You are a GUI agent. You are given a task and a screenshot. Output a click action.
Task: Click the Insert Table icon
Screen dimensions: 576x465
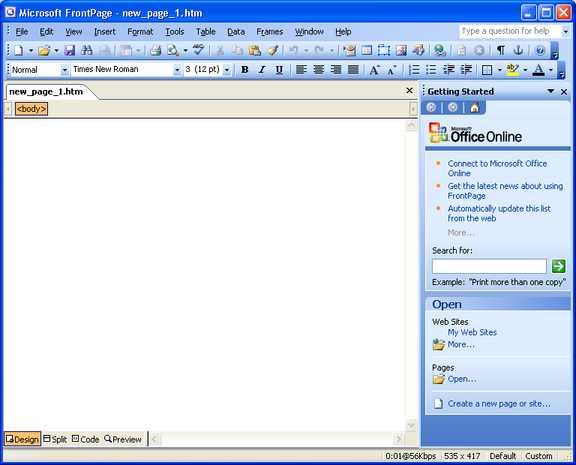point(366,50)
